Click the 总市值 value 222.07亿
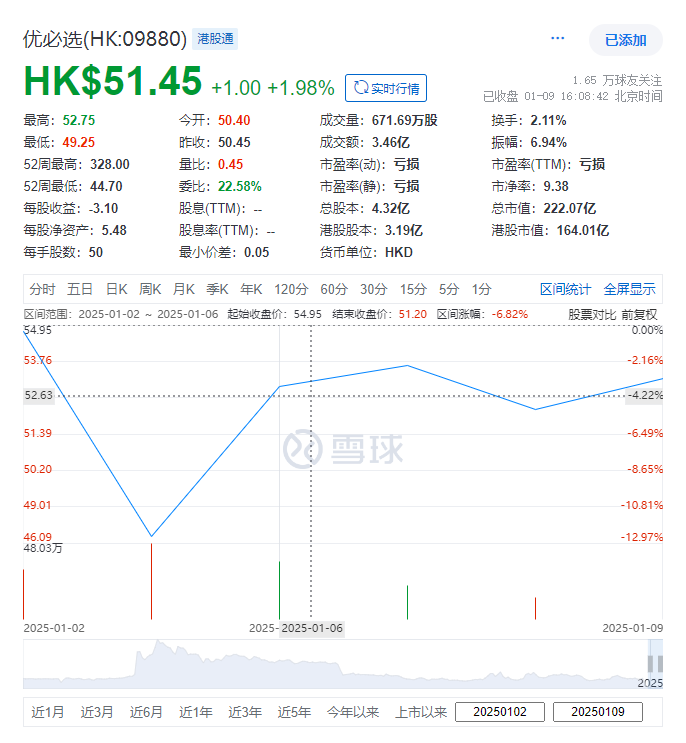Screen dimensions: 686x743 (x=570, y=208)
